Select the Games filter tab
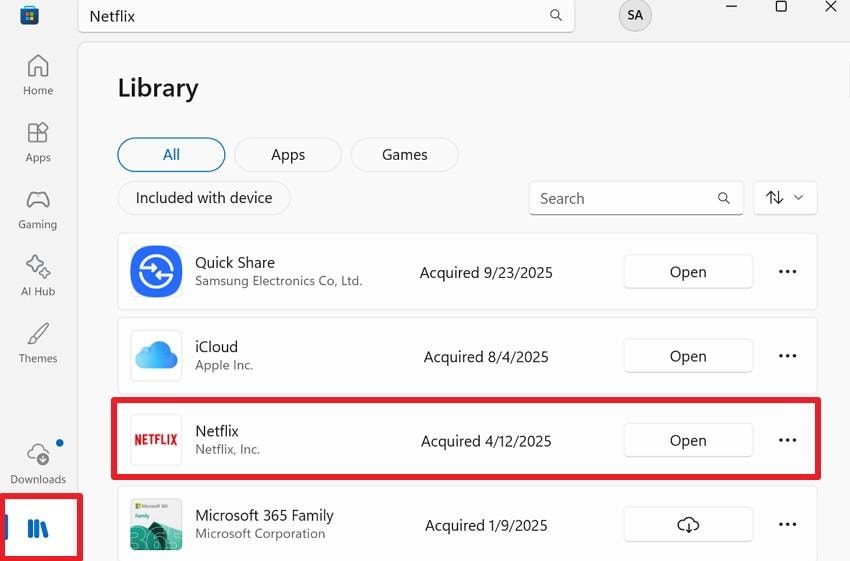Image resolution: width=850 pixels, height=561 pixels. tap(404, 154)
